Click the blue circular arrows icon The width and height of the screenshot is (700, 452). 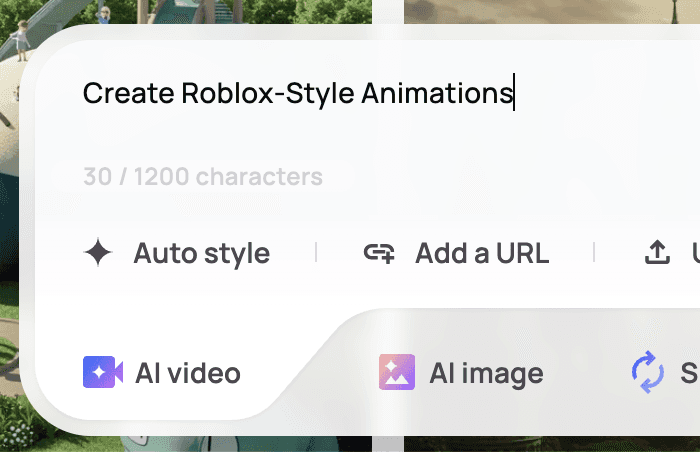point(648,372)
